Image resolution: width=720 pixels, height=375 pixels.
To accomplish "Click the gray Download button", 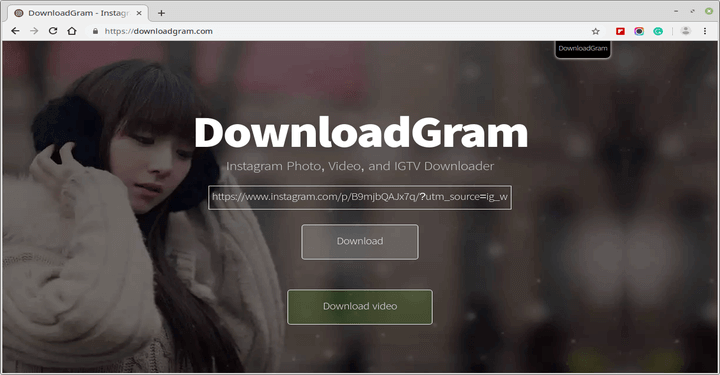I will [360, 242].
